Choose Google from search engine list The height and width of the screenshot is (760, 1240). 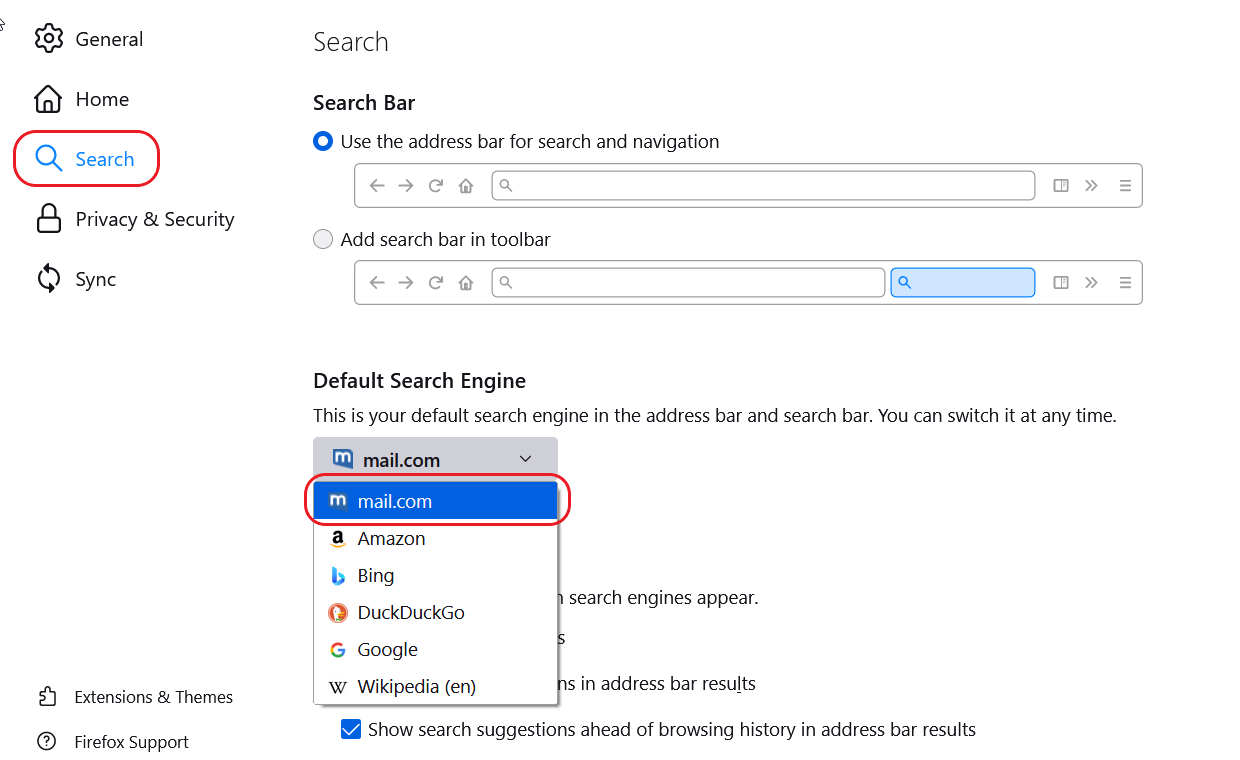coord(435,650)
